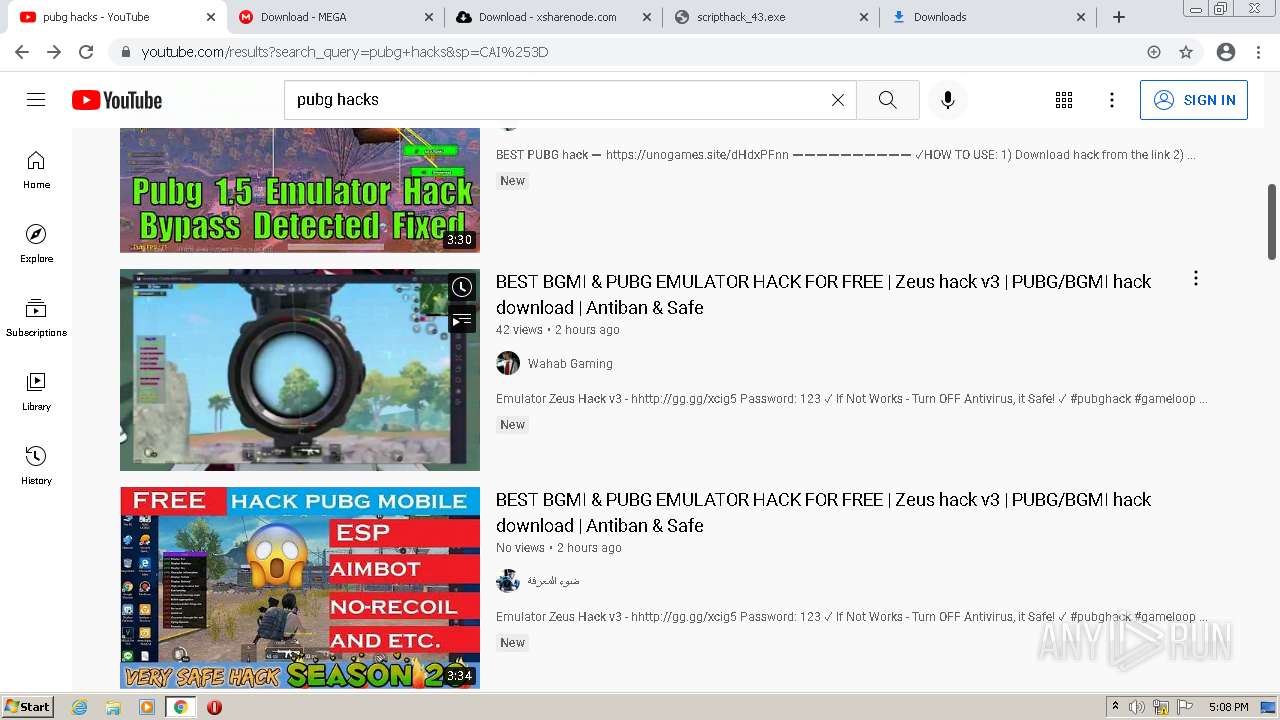Click the Arabic channel avatar
This screenshot has height=720, width=1280.
point(508,581)
